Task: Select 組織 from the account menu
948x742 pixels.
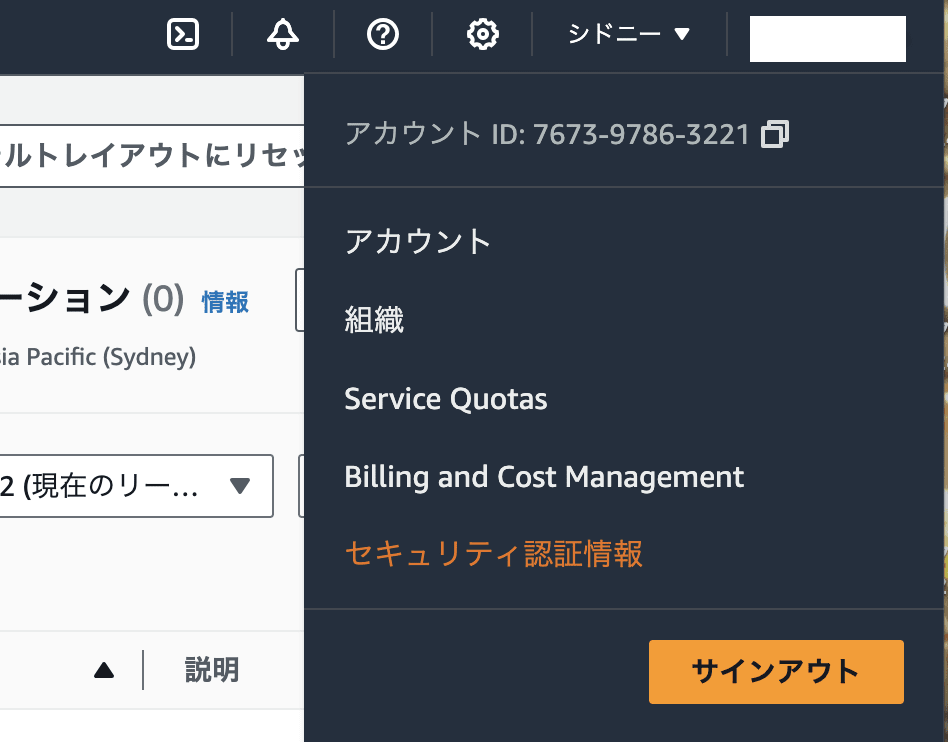Action: click(374, 320)
